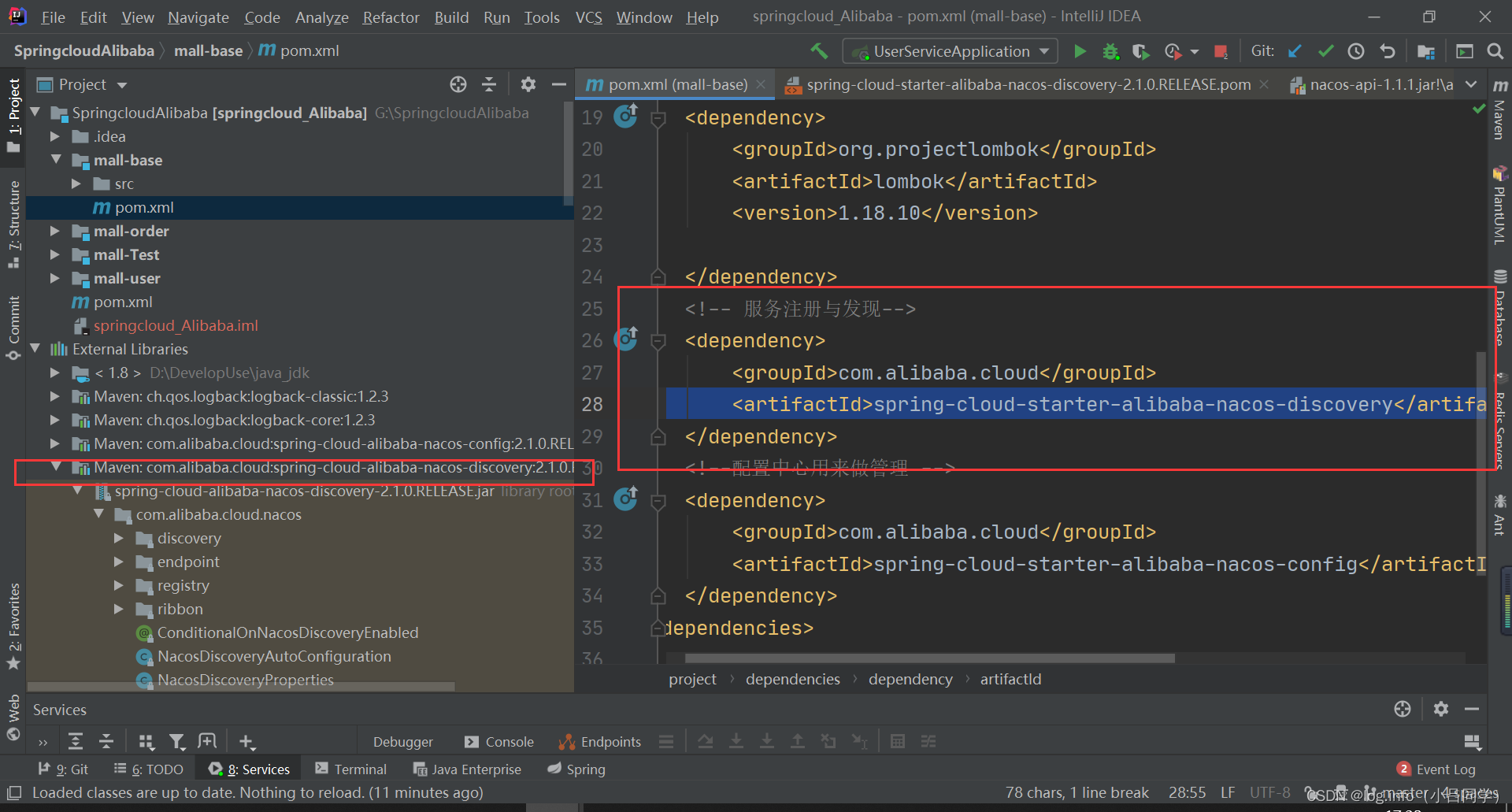Run with coverage shield icon
The image size is (1512, 812).
tap(1140, 51)
